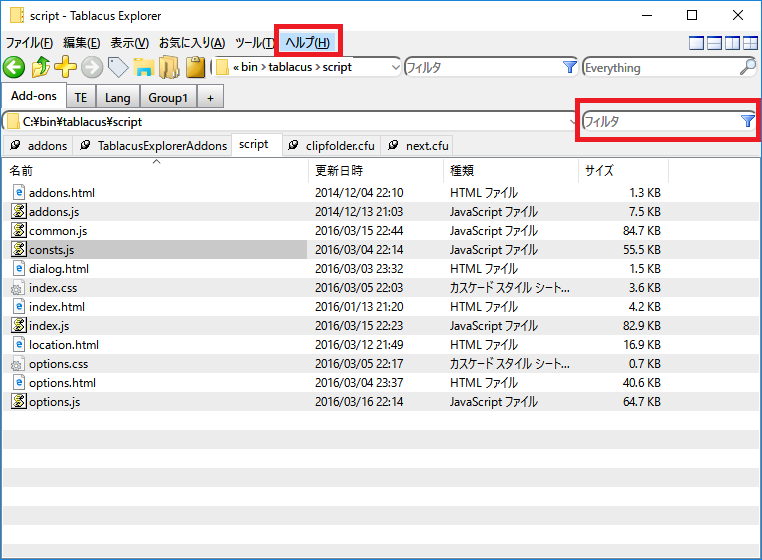
Task: Select the file options.html
Action: [x=62, y=383]
